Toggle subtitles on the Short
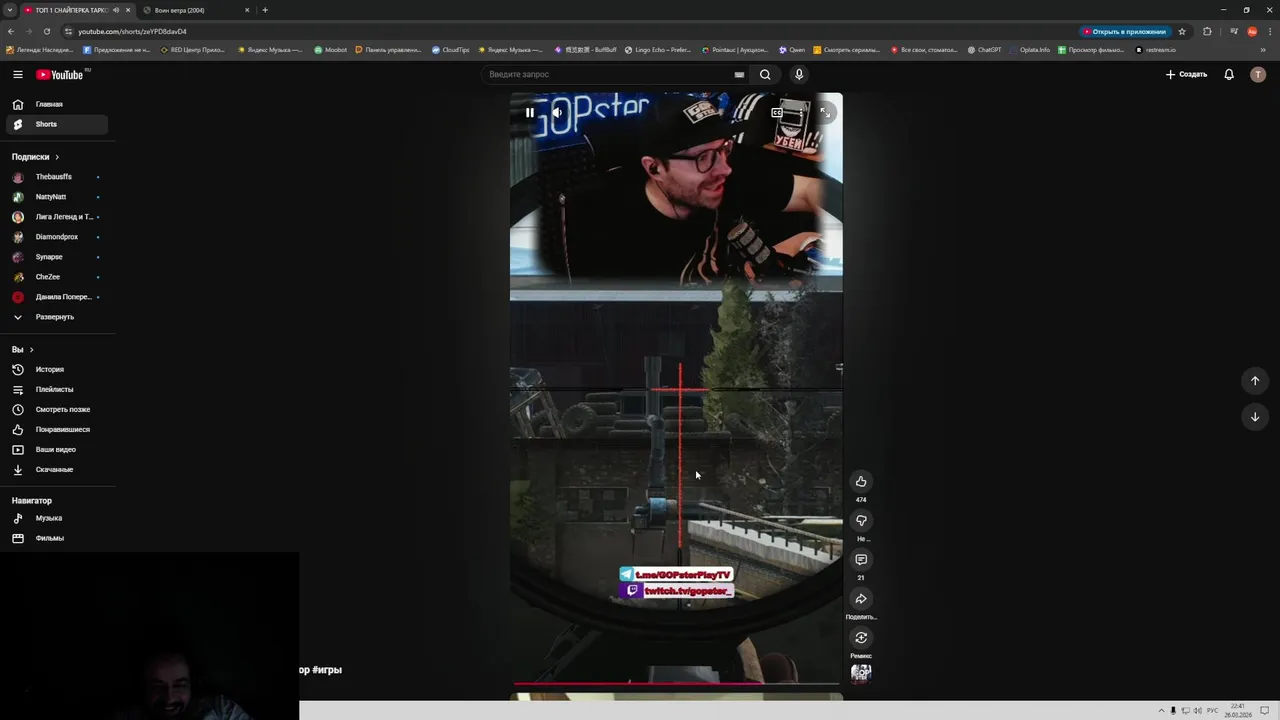1280x720 pixels. tap(777, 112)
